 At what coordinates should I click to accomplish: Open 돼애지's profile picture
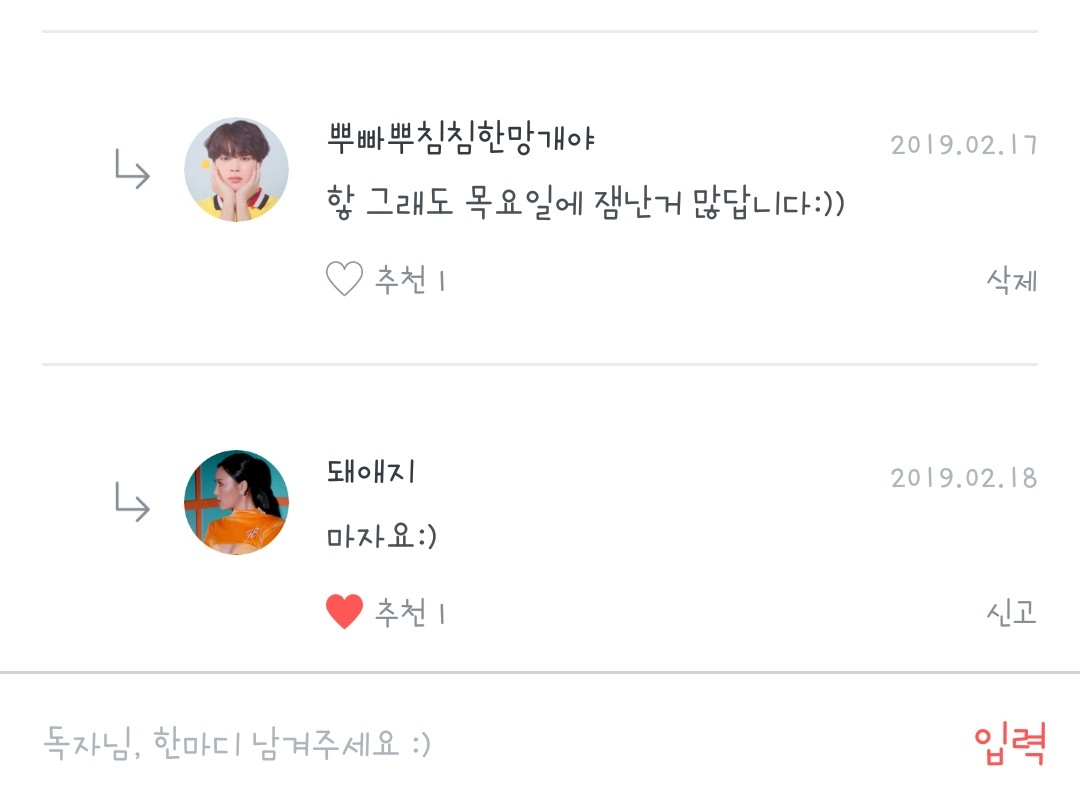click(x=237, y=502)
